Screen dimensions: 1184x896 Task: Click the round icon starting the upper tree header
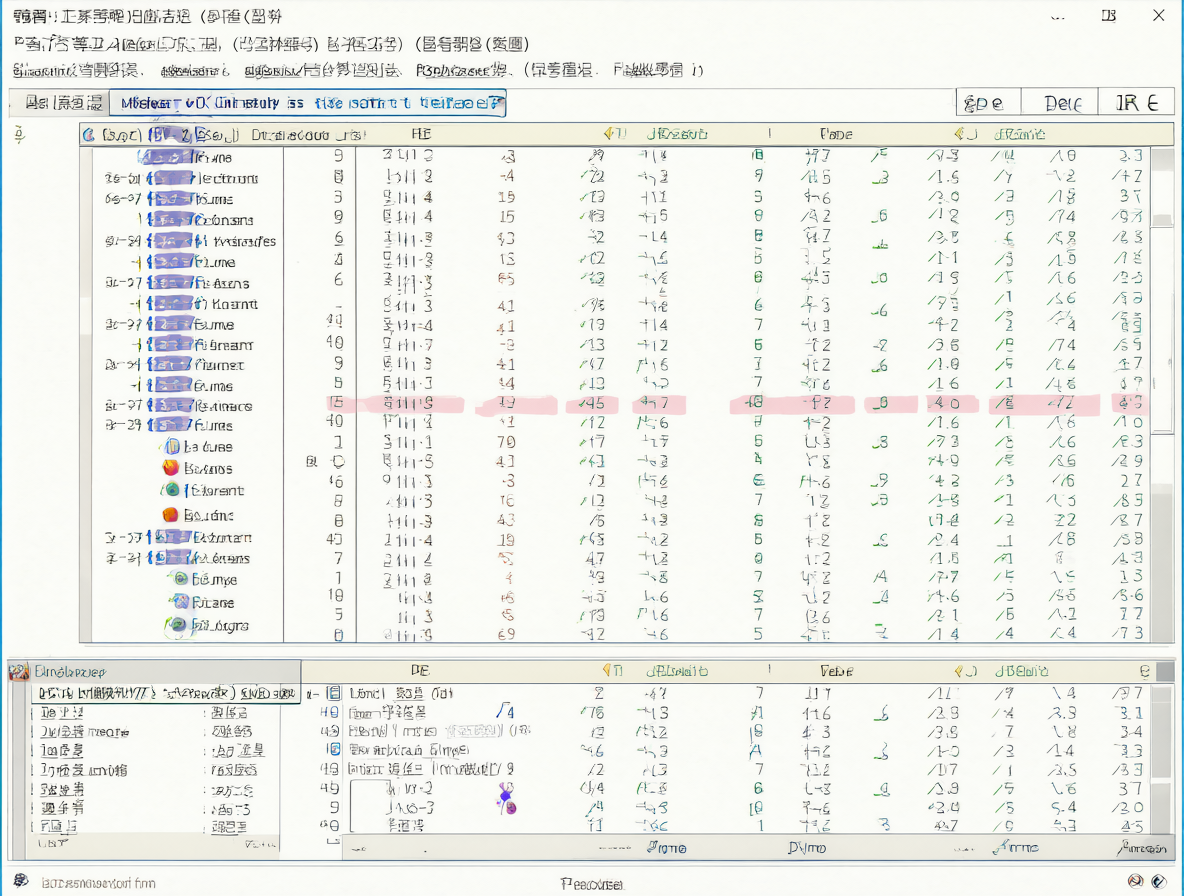pos(89,134)
